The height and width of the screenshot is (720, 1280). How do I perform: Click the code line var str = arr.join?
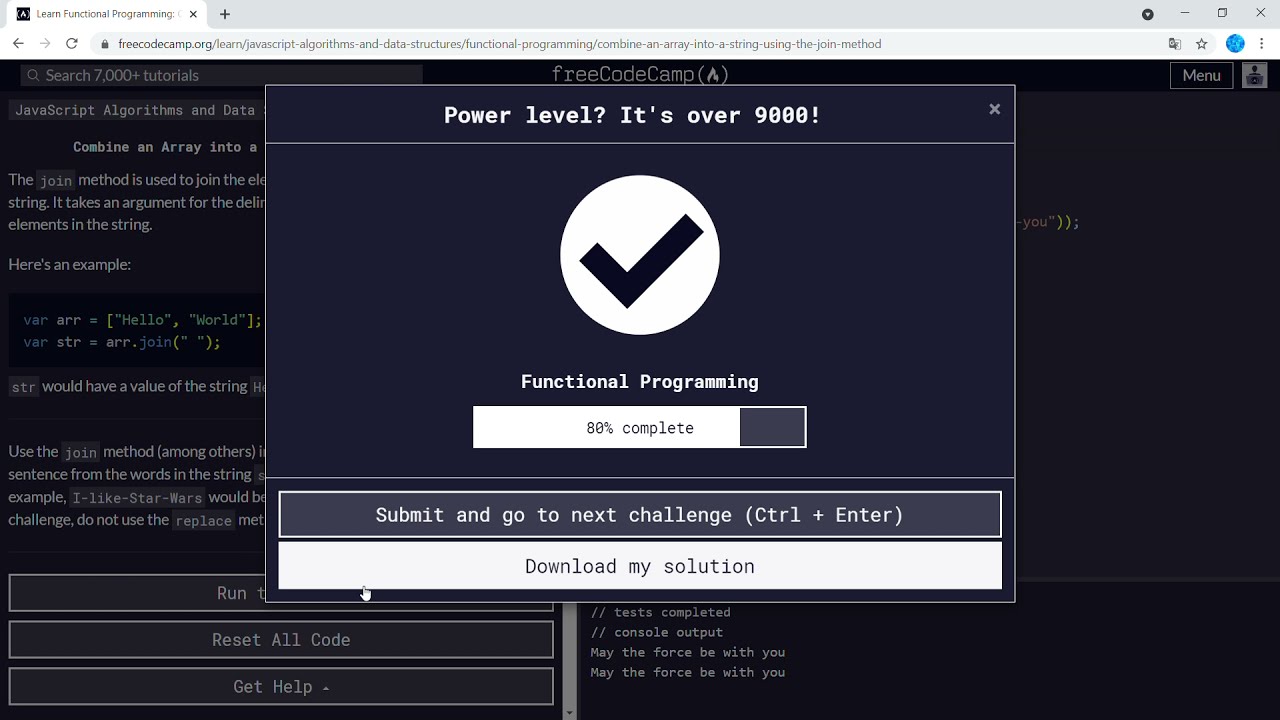pyautogui.click(x=122, y=342)
